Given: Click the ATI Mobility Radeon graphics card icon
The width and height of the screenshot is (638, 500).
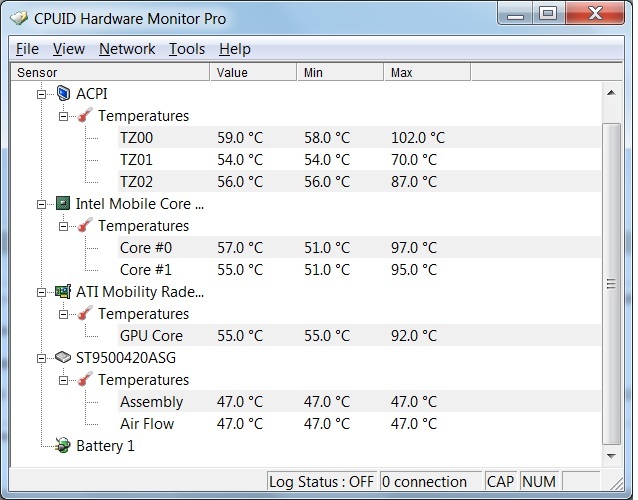Looking at the screenshot, I should click(63, 291).
